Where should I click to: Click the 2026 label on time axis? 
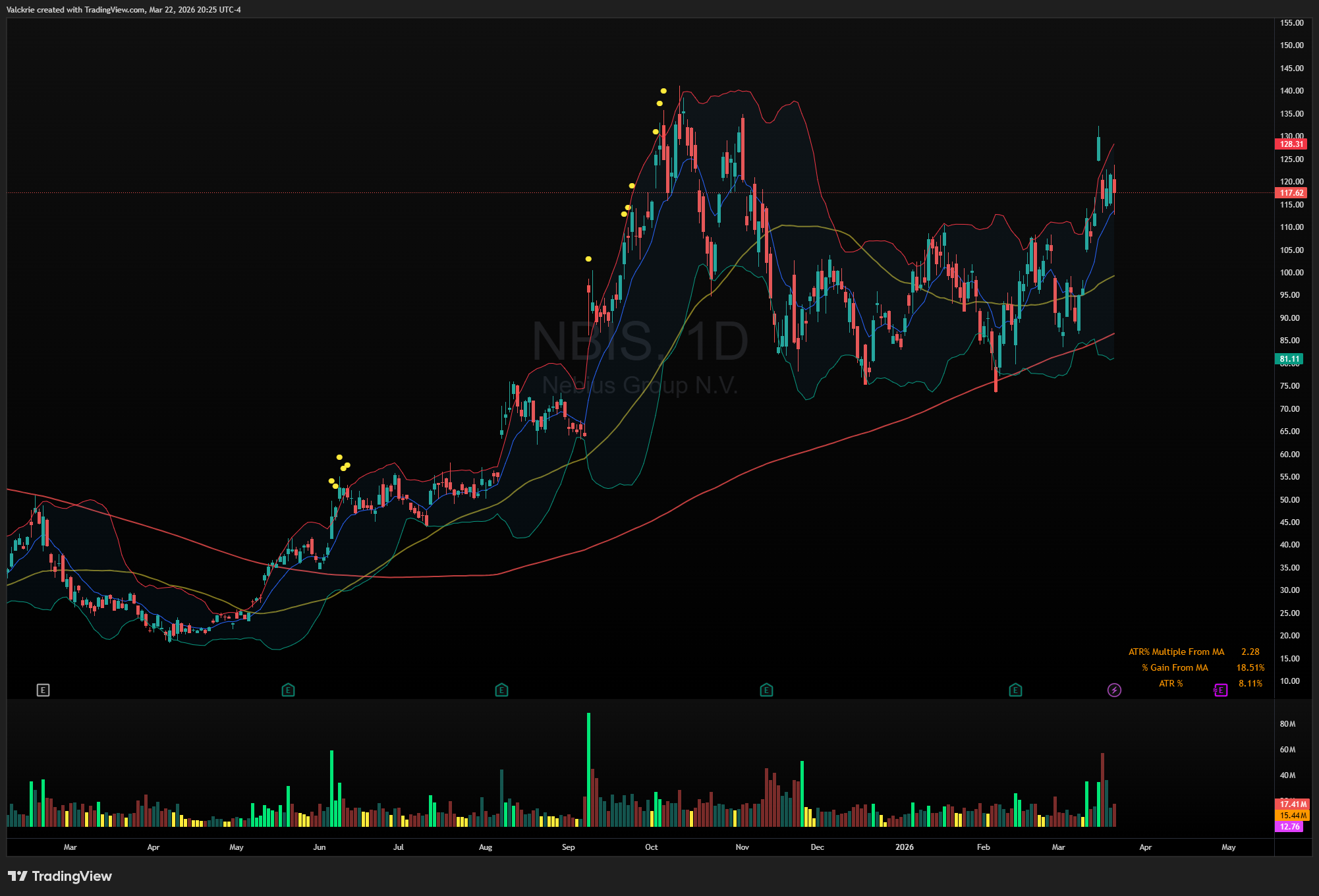coord(904,847)
